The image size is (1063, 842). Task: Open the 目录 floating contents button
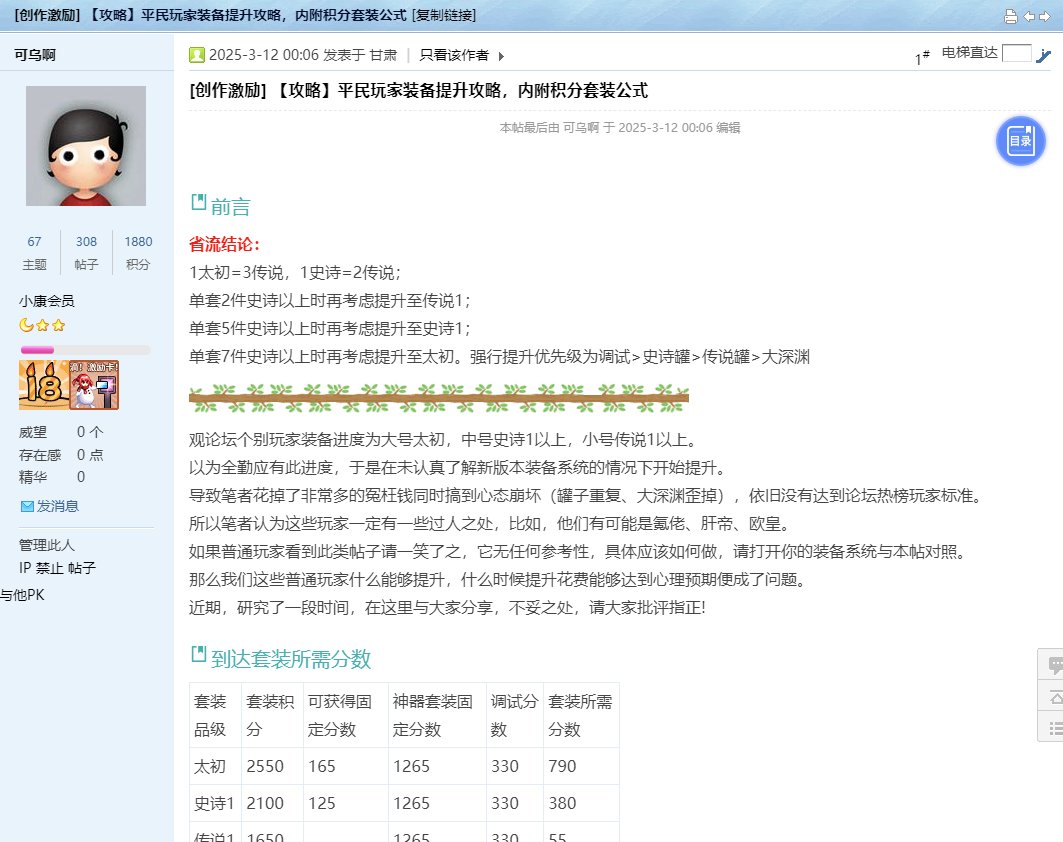coord(1020,141)
